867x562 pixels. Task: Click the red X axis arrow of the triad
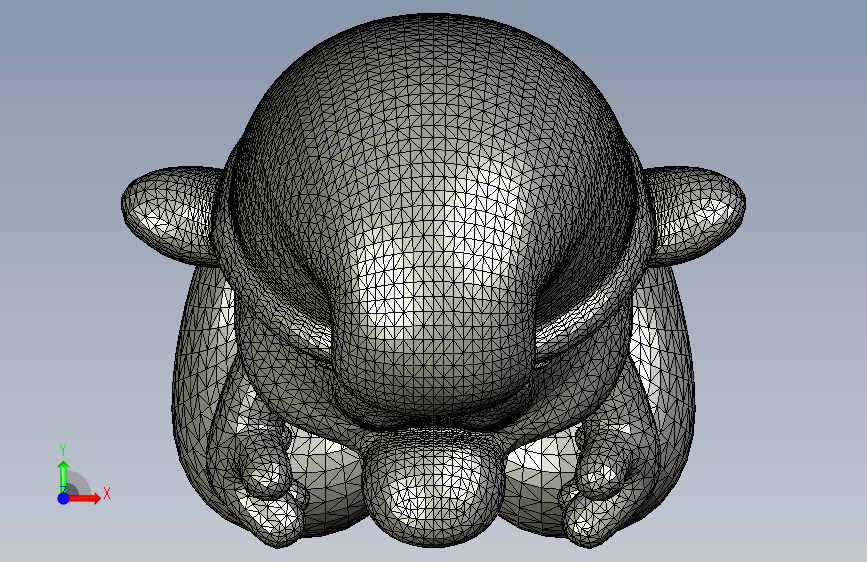(84, 498)
